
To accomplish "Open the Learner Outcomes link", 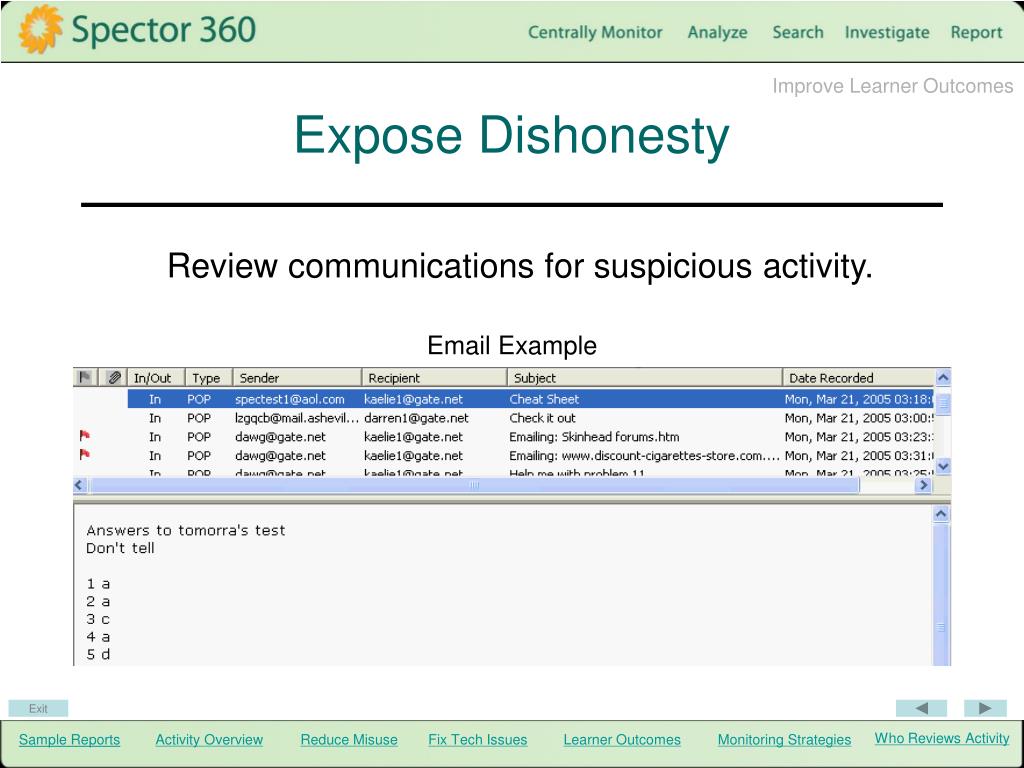I will (x=622, y=740).
